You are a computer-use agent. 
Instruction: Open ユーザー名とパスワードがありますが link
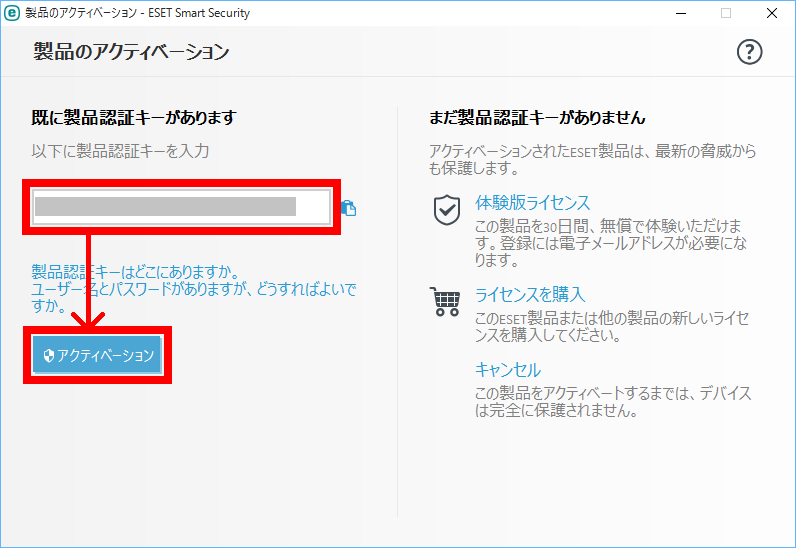tap(193, 297)
